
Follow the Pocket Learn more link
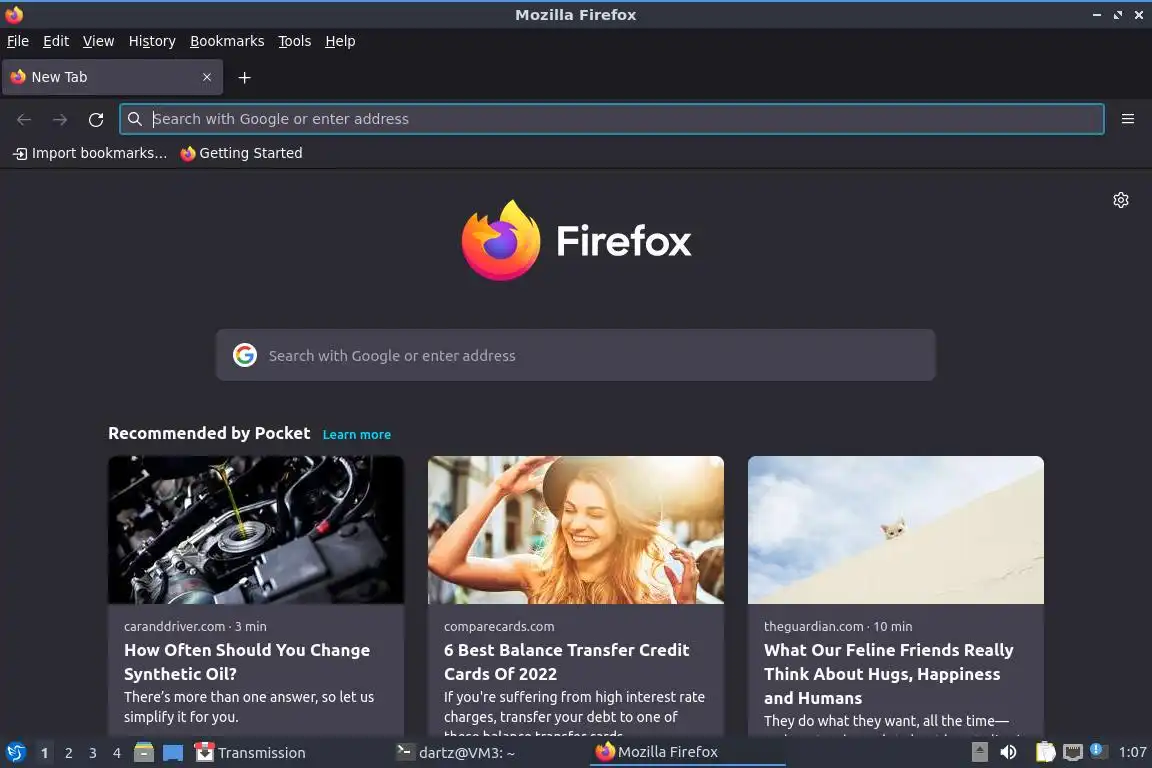tap(356, 434)
